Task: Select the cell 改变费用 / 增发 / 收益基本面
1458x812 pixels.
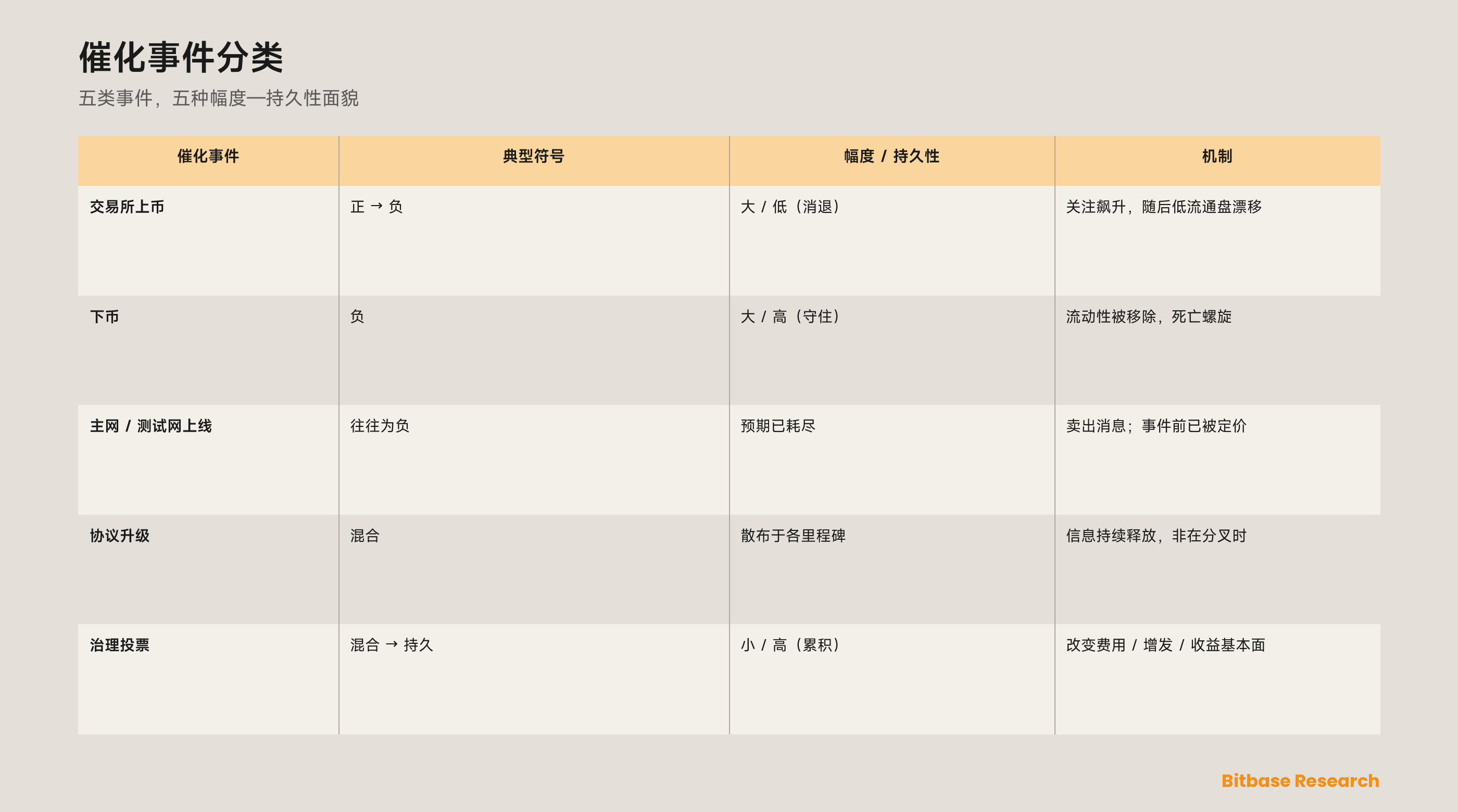Action: click(1166, 645)
